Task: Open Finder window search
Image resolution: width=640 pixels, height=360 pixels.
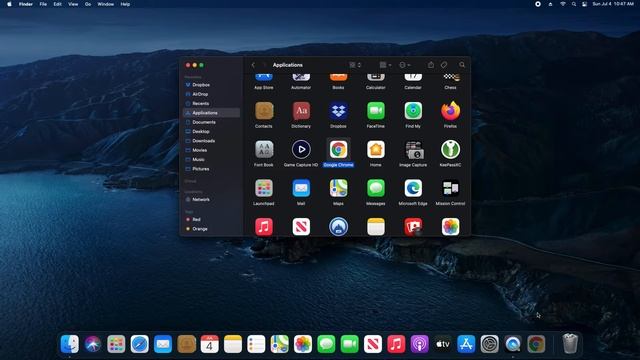Action: [x=462, y=65]
